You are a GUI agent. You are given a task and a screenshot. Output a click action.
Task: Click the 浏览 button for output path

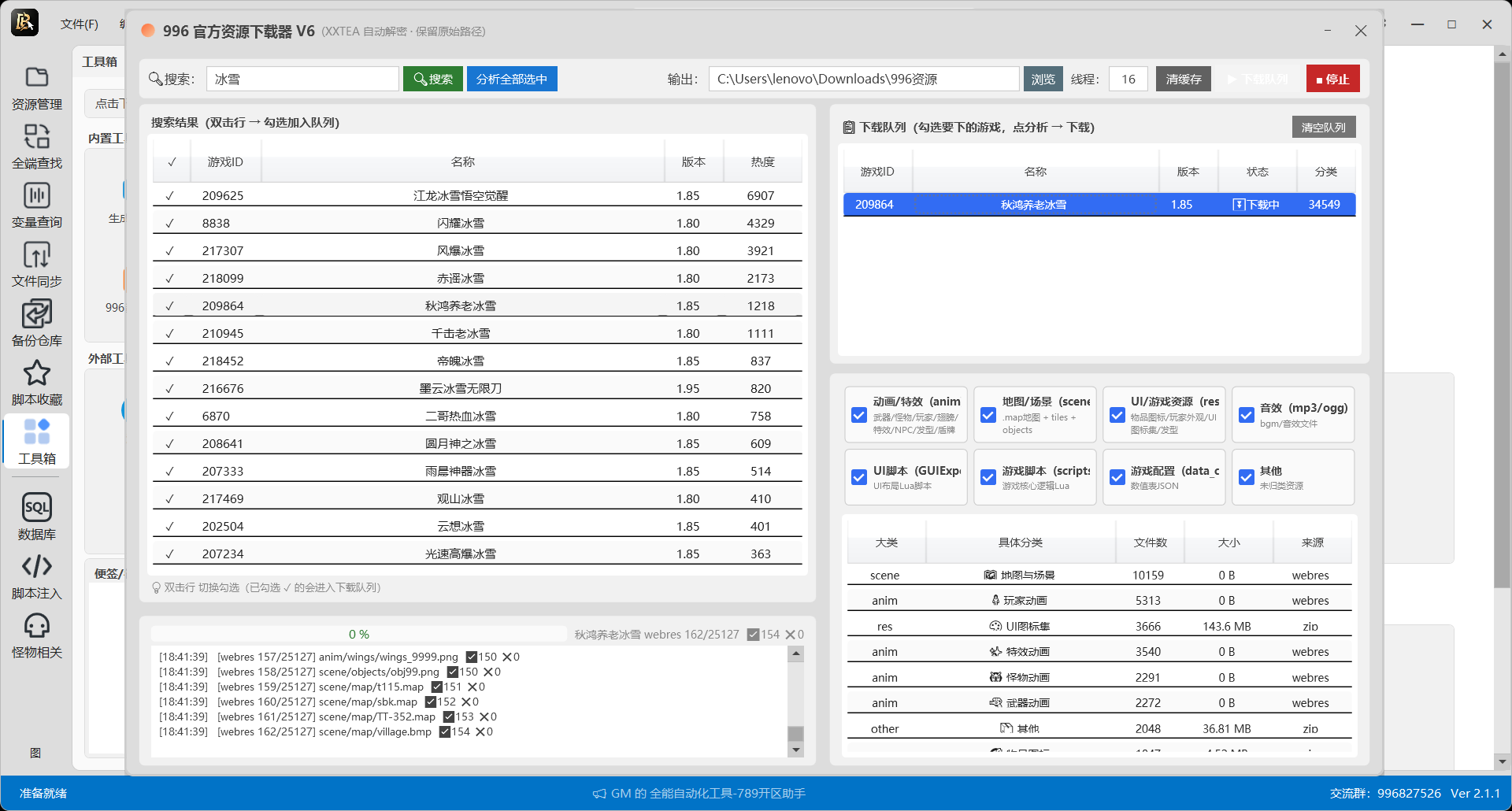(x=1043, y=79)
